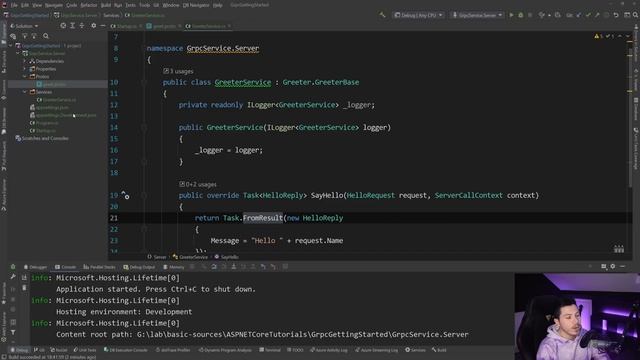
Task: Click the '3 usages' code lens link
Action: click(x=178, y=71)
